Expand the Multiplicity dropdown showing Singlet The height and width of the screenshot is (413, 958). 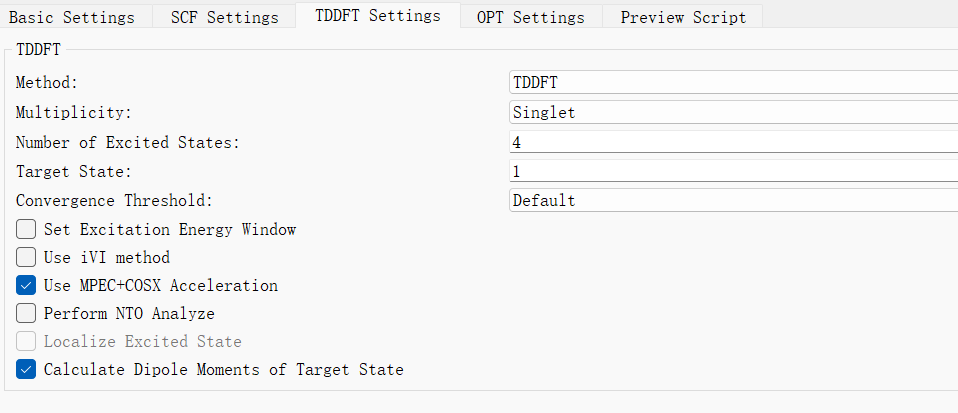tap(733, 112)
